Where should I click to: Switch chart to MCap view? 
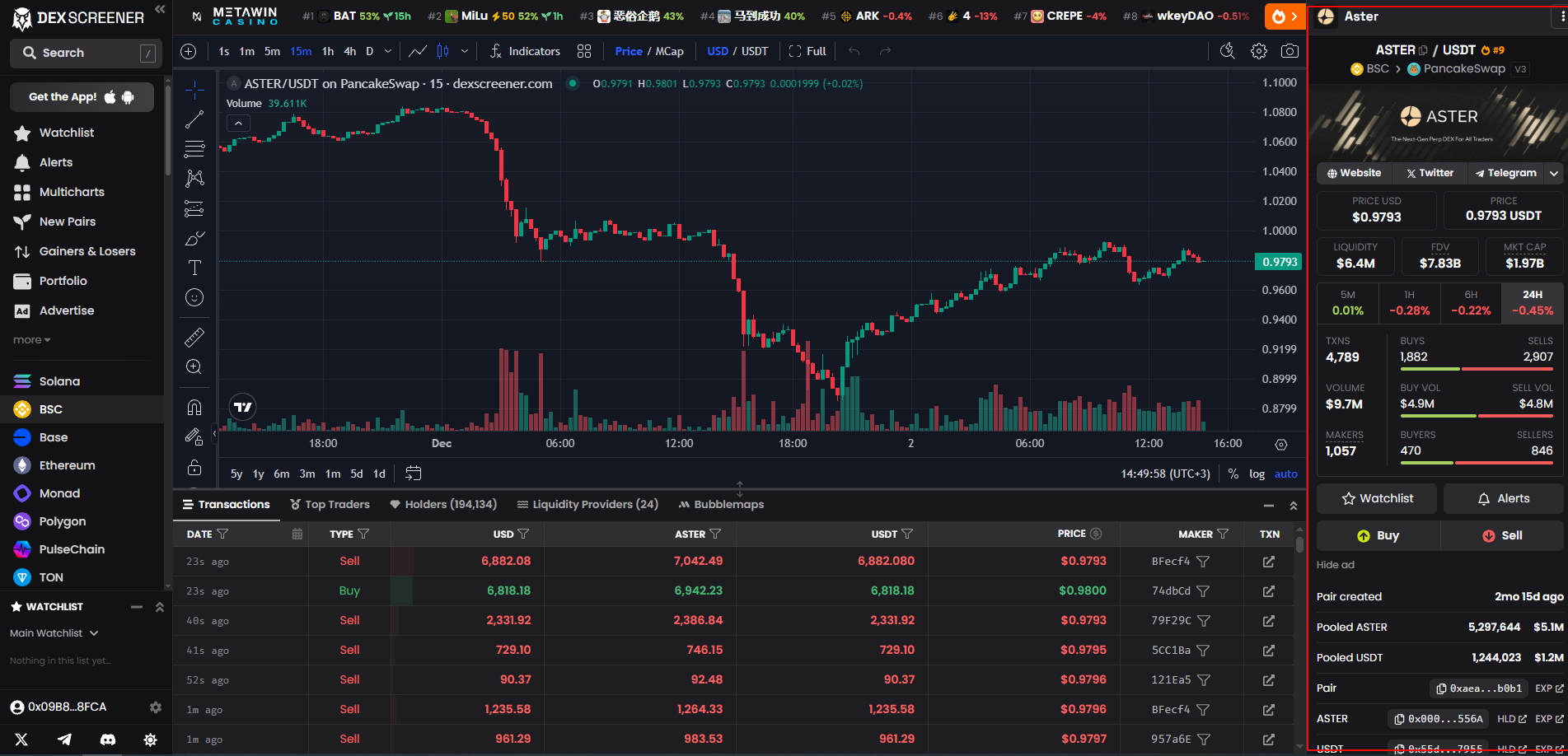(669, 51)
